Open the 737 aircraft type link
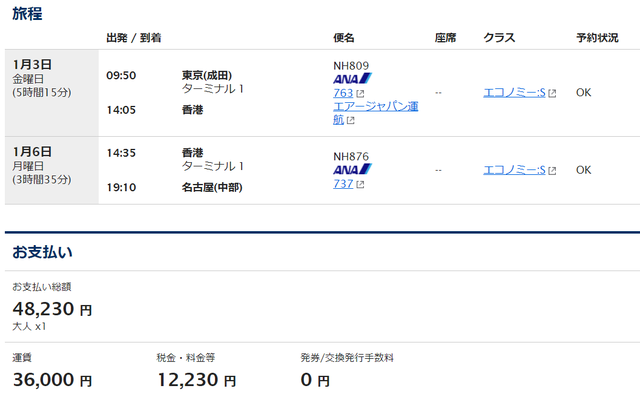Screen dimensions: 640x400 coord(343,184)
